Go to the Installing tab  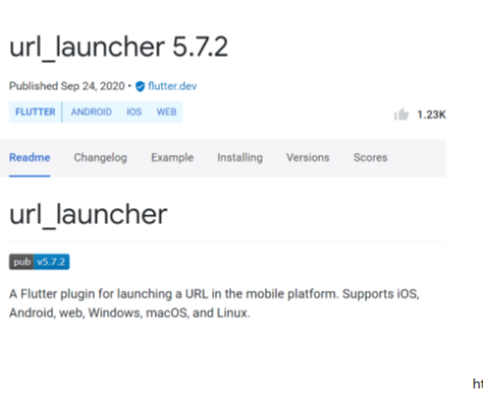(x=240, y=157)
